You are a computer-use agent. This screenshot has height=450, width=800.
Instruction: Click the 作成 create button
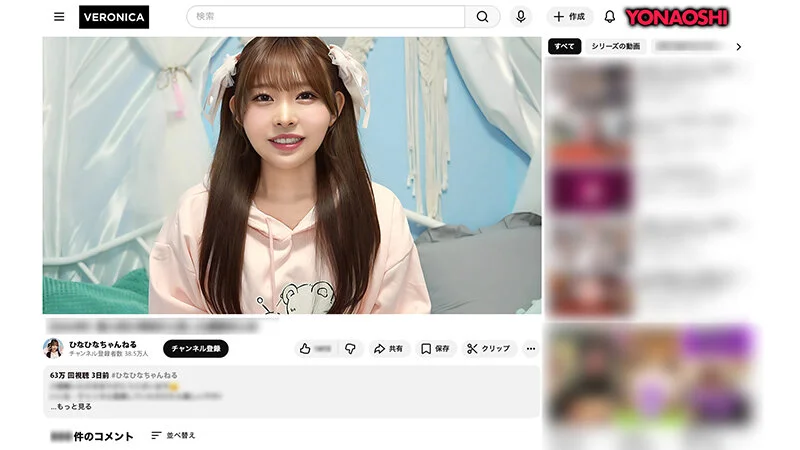[569, 17]
